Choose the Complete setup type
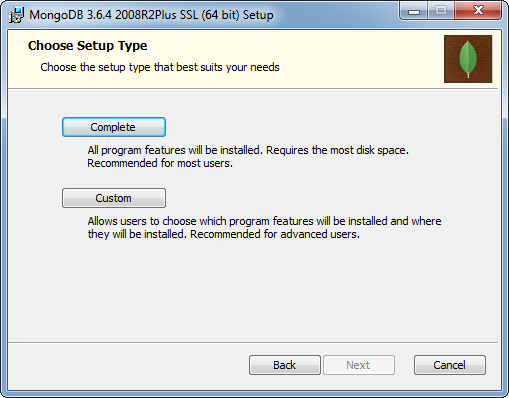 tap(114, 127)
